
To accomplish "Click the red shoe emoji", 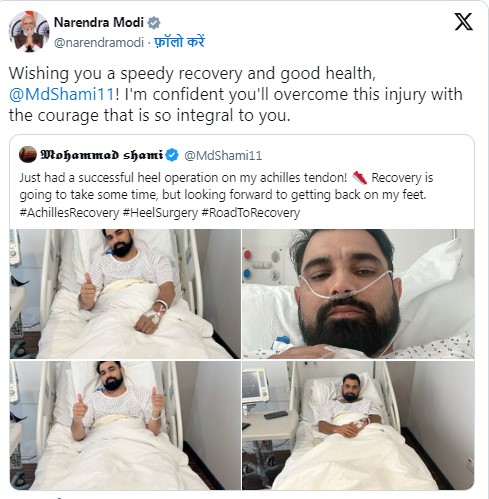I will pos(360,178).
